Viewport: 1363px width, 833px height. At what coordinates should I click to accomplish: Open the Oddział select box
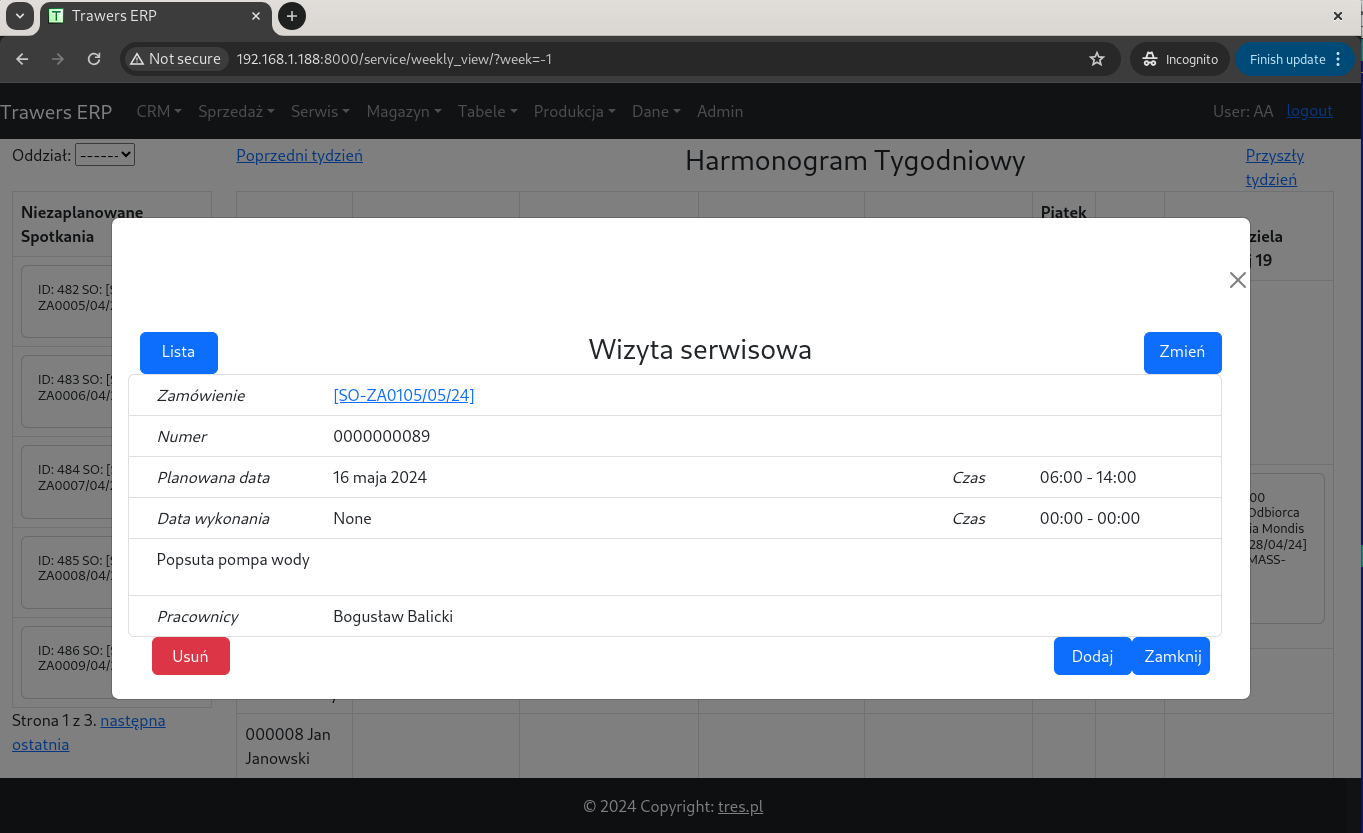(105, 155)
